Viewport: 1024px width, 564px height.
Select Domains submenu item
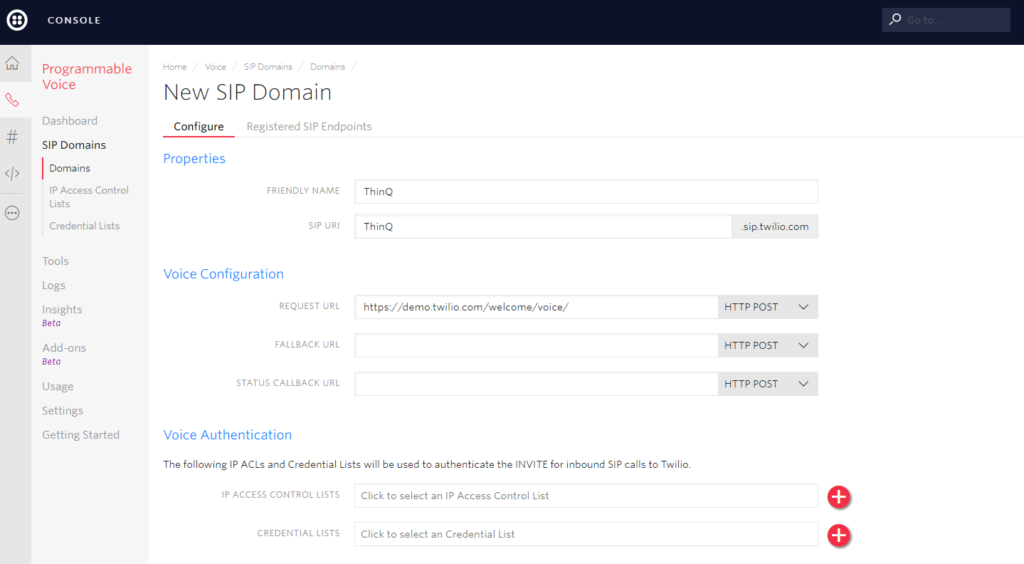tap(70, 168)
